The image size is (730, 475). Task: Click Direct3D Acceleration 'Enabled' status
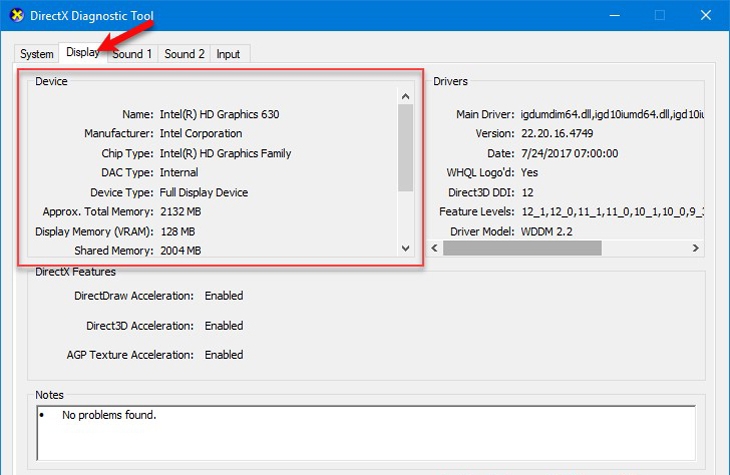[224, 326]
